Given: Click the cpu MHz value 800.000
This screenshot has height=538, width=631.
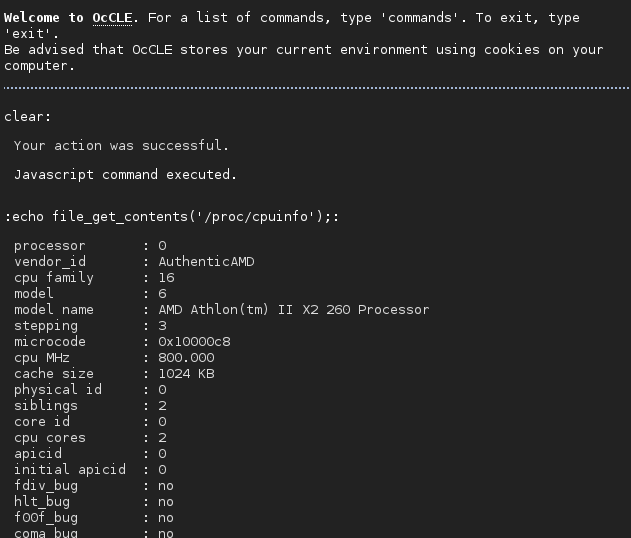Looking at the screenshot, I should tap(186, 358).
